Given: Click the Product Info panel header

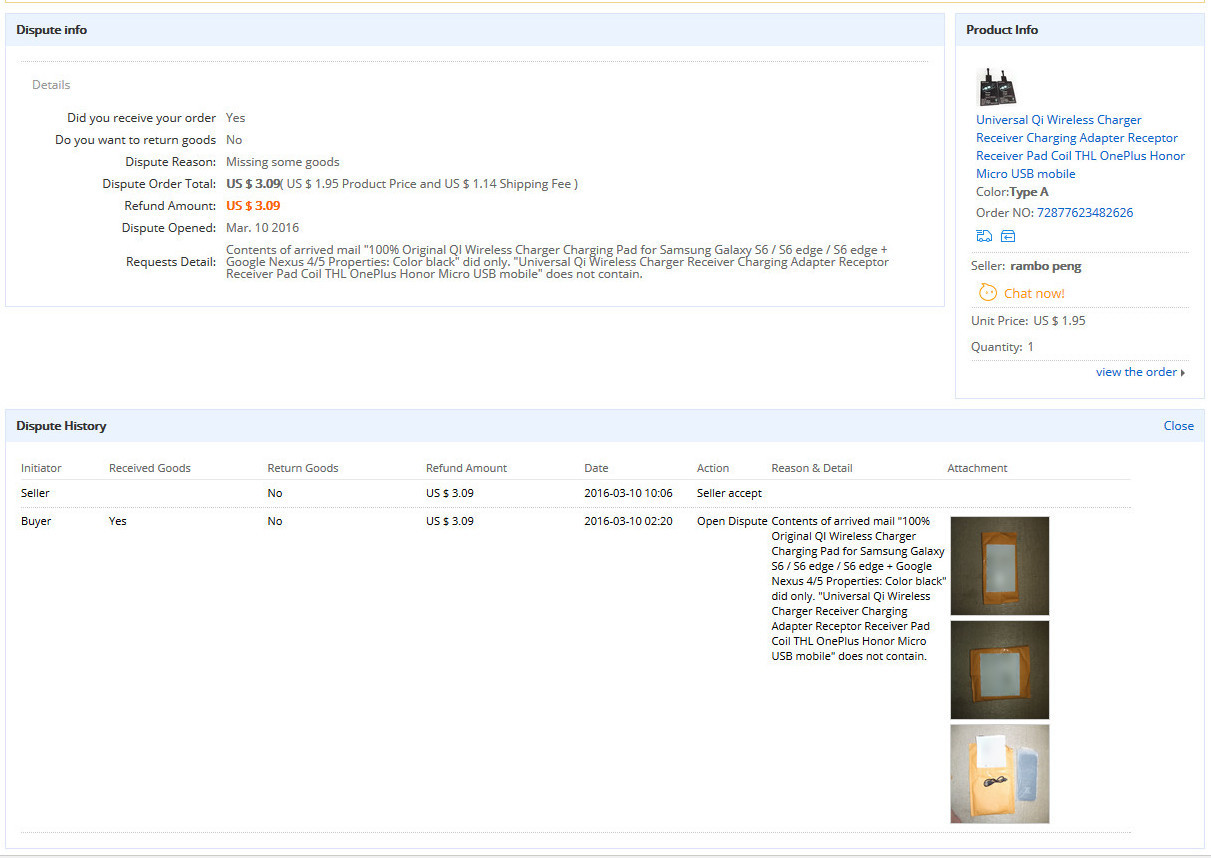Looking at the screenshot, I should (x=1002, y=30).
